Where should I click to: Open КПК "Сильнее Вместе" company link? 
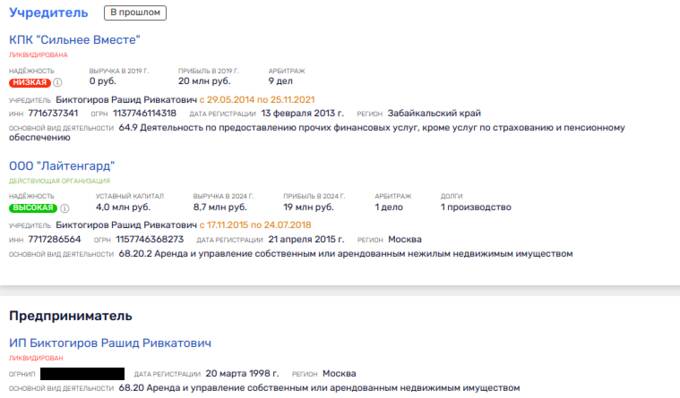pos(75,40)
